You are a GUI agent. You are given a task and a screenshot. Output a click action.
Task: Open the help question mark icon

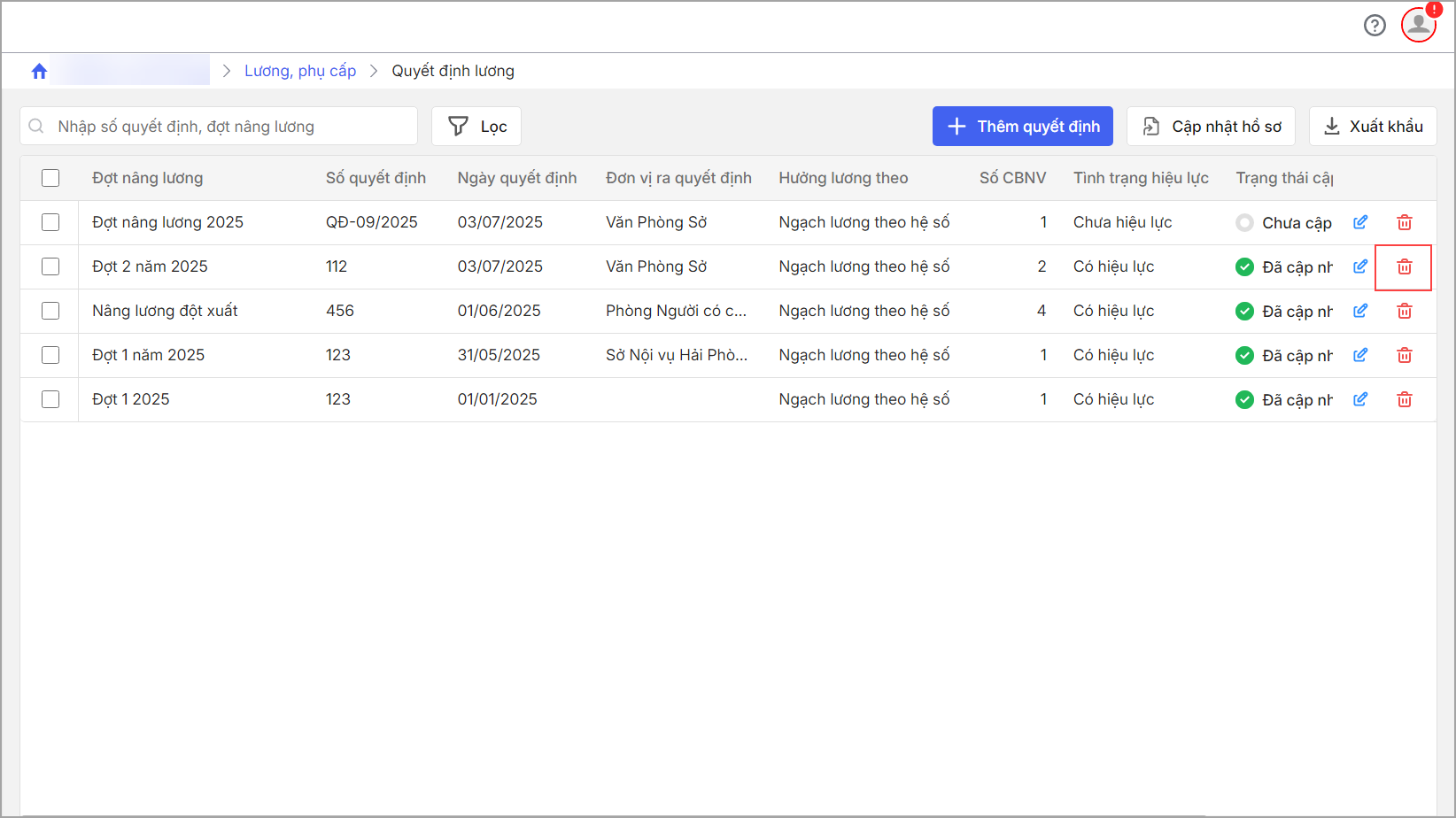[1375, 26]
